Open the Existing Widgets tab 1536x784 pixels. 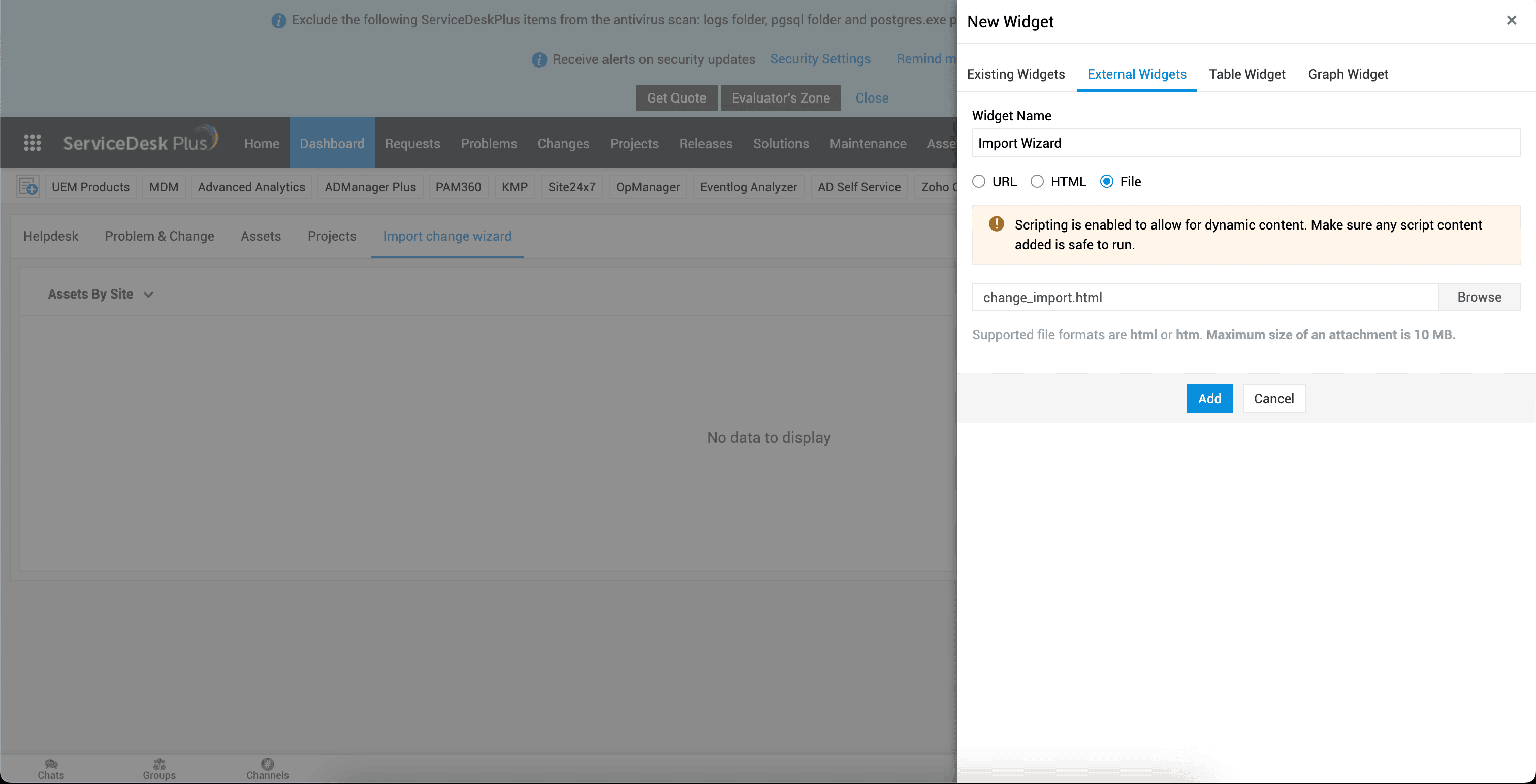(x=1015, y=74)
